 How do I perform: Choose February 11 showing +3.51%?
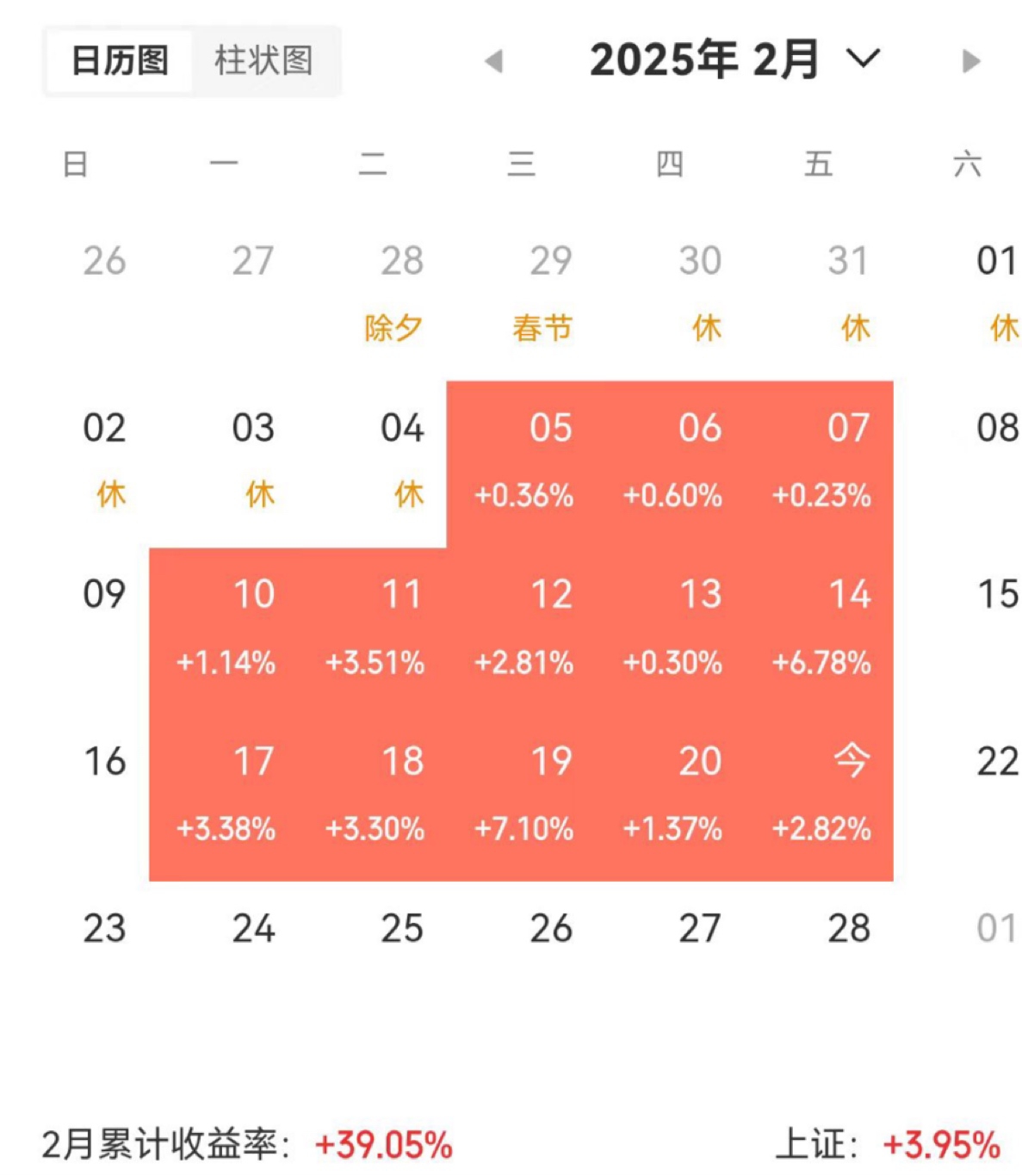point(373,629)
